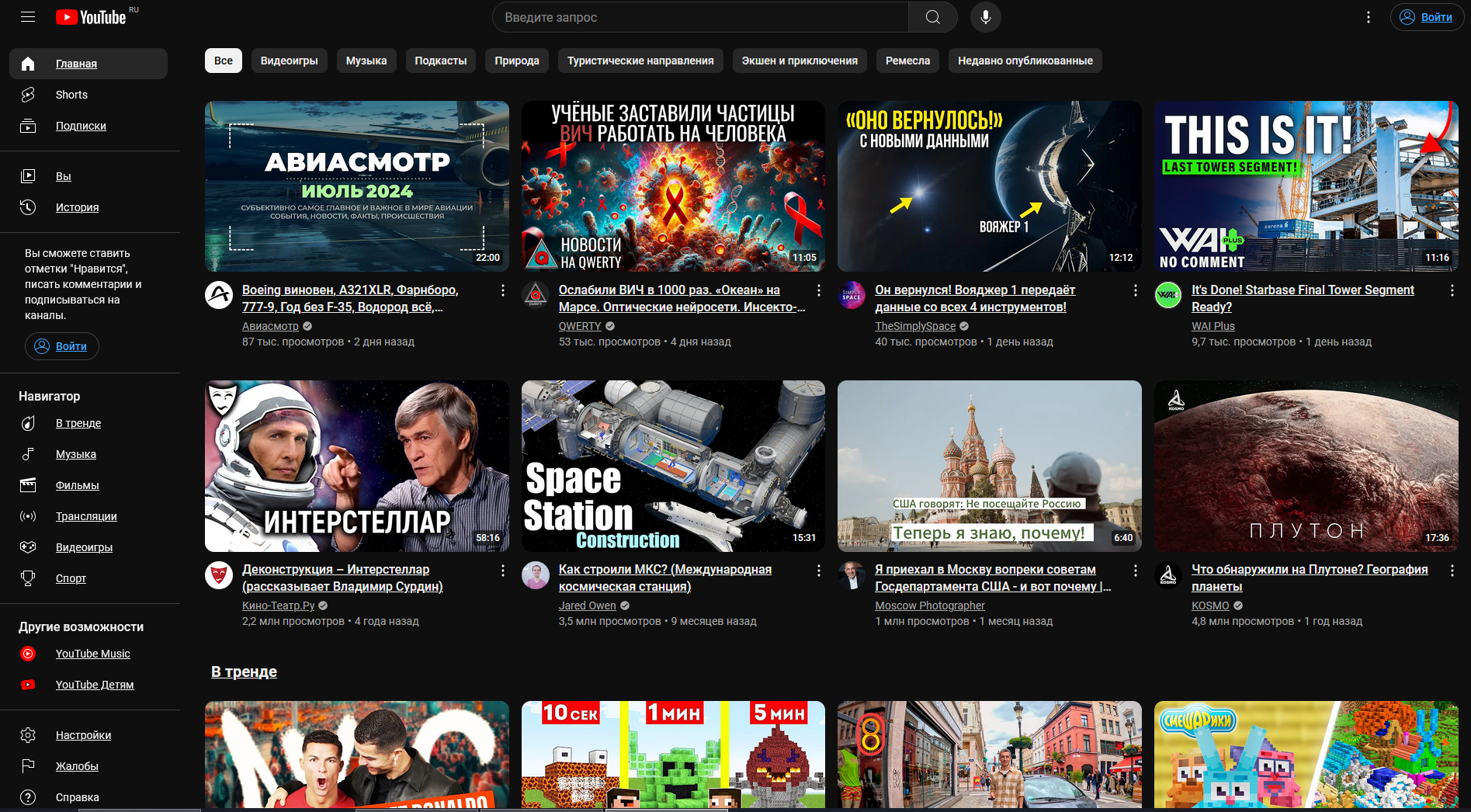Viewport: 1471px width, 812px height.
Task: Go to Главная in sidebar
Action: [88, 64]
